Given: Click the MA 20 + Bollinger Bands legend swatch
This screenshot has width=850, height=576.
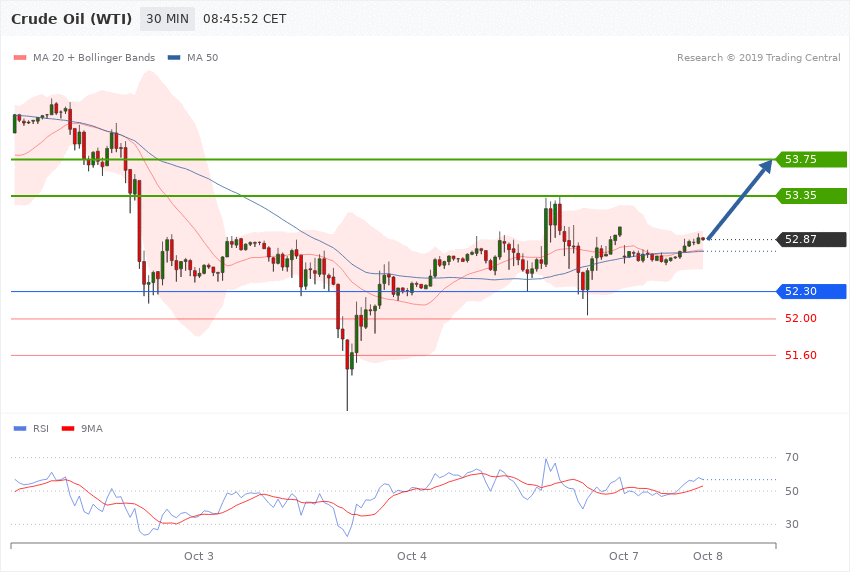Looking at the screenshot, I should pos(20,57).
